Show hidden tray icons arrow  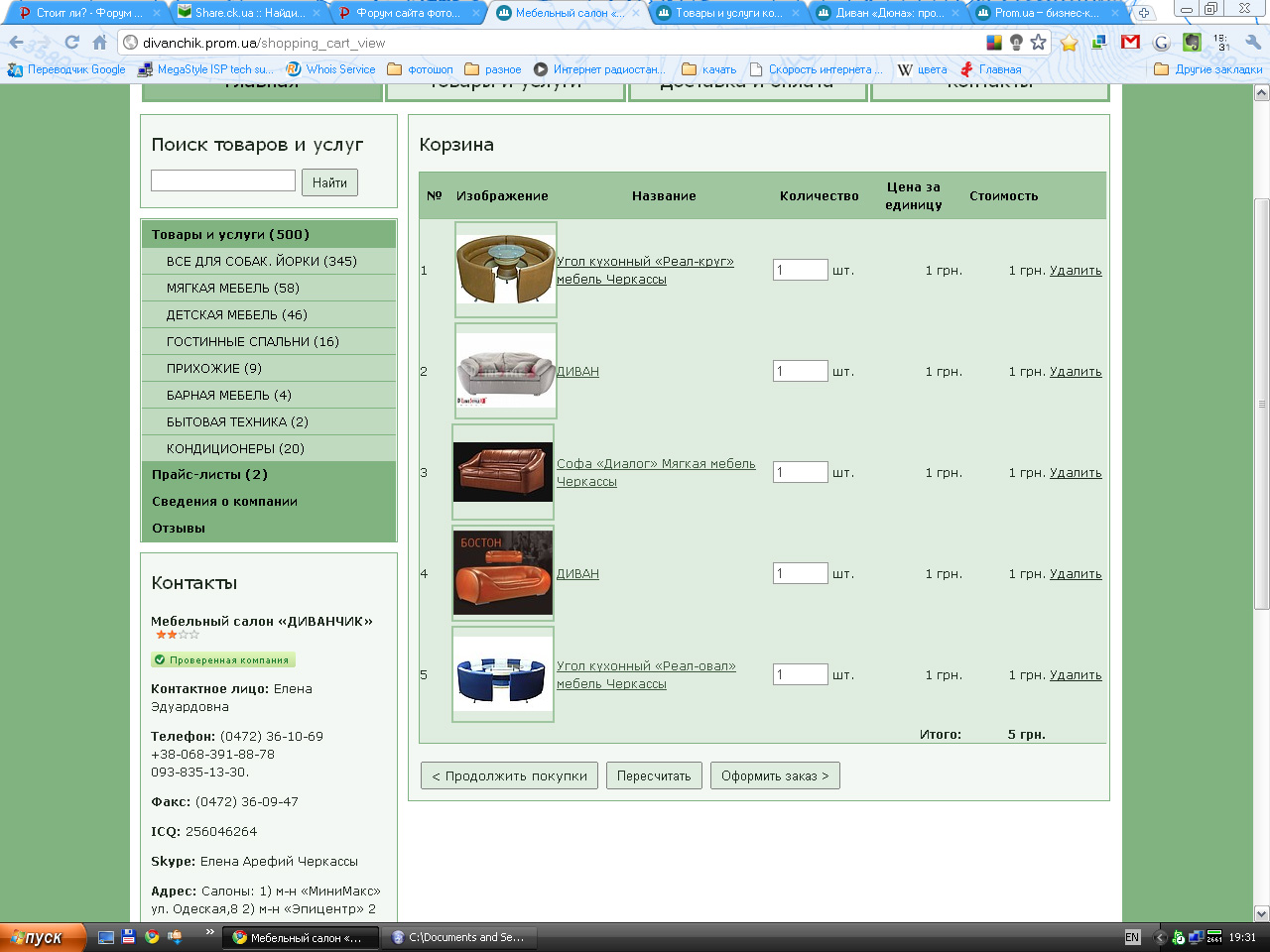(1159, 937)
